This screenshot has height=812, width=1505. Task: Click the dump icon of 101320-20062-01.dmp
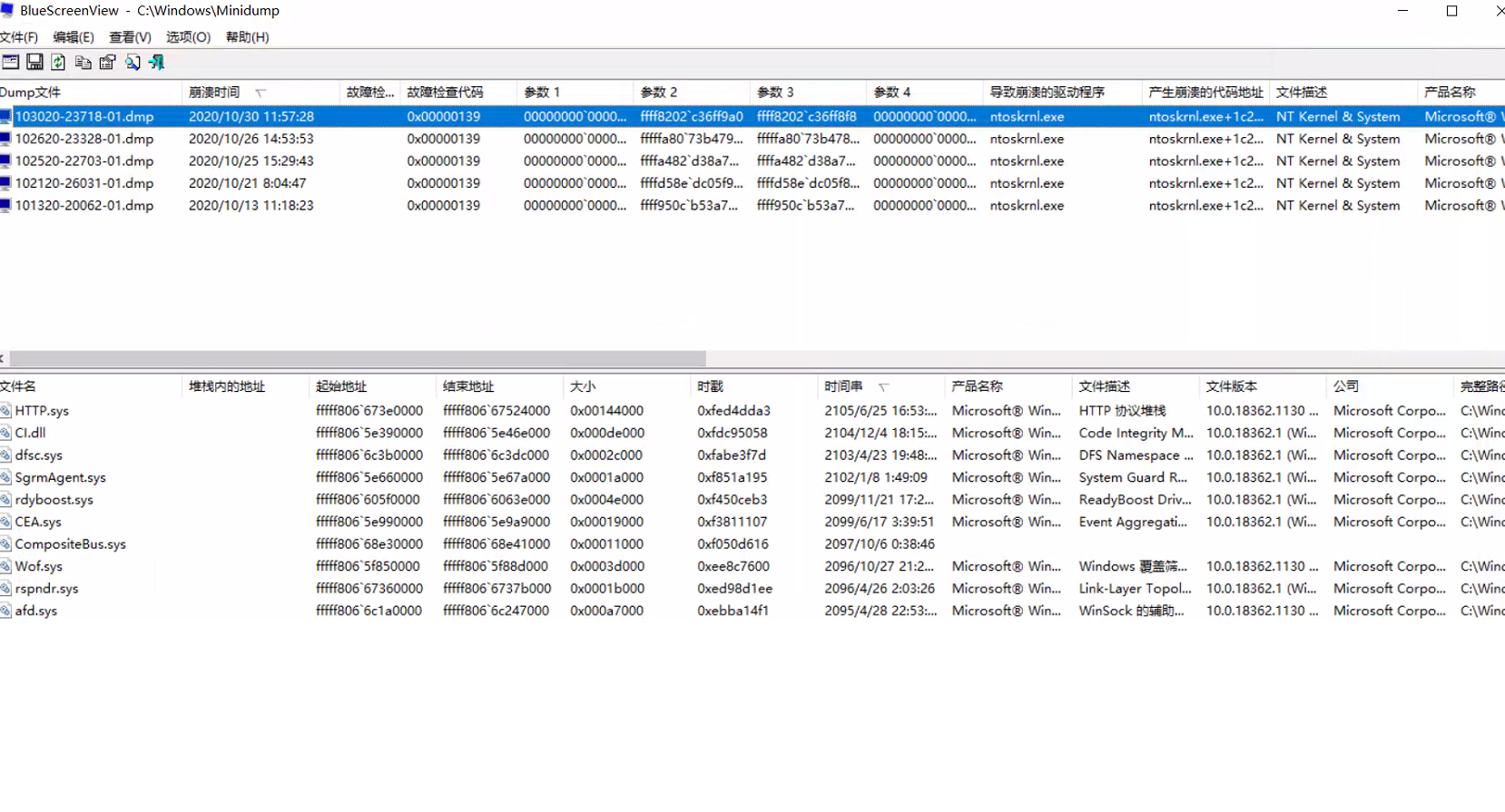(x=5, y=206)
